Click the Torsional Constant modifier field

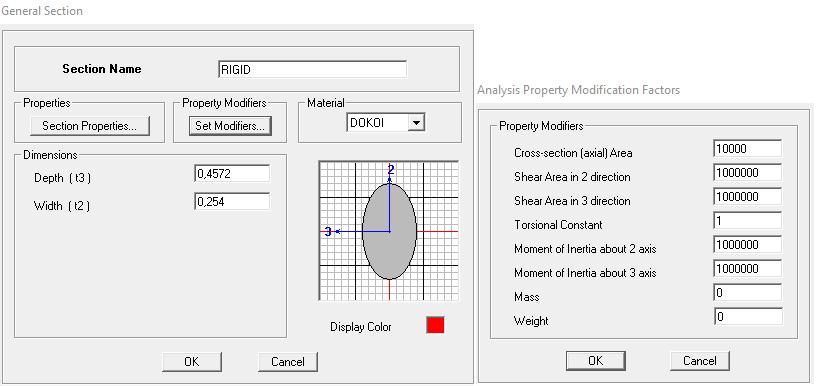tap(748, 221)
